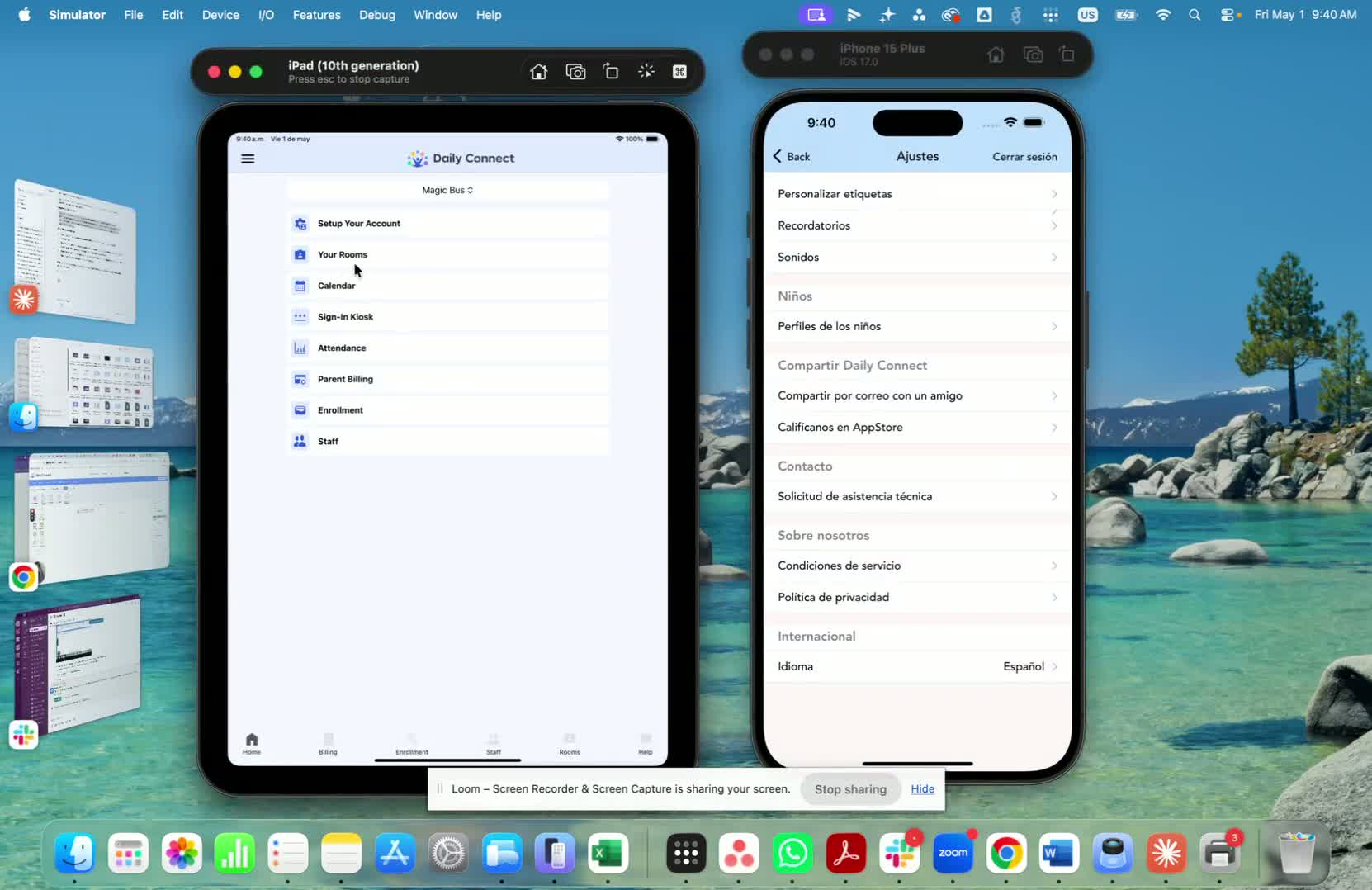Select the Slack window thumbnail in Stage Manager
This screenshot has height=890, width=1372.
[x=78, y=663]
